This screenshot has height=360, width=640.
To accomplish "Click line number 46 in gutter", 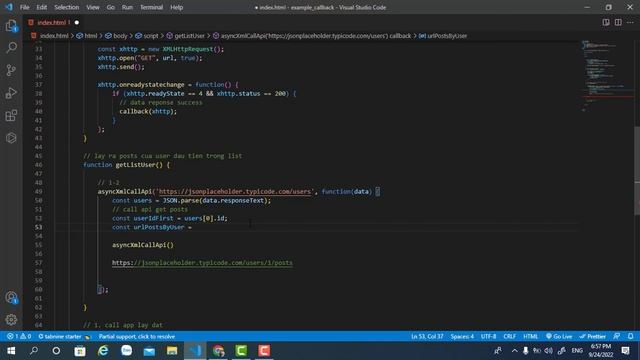I will (38, 165).
